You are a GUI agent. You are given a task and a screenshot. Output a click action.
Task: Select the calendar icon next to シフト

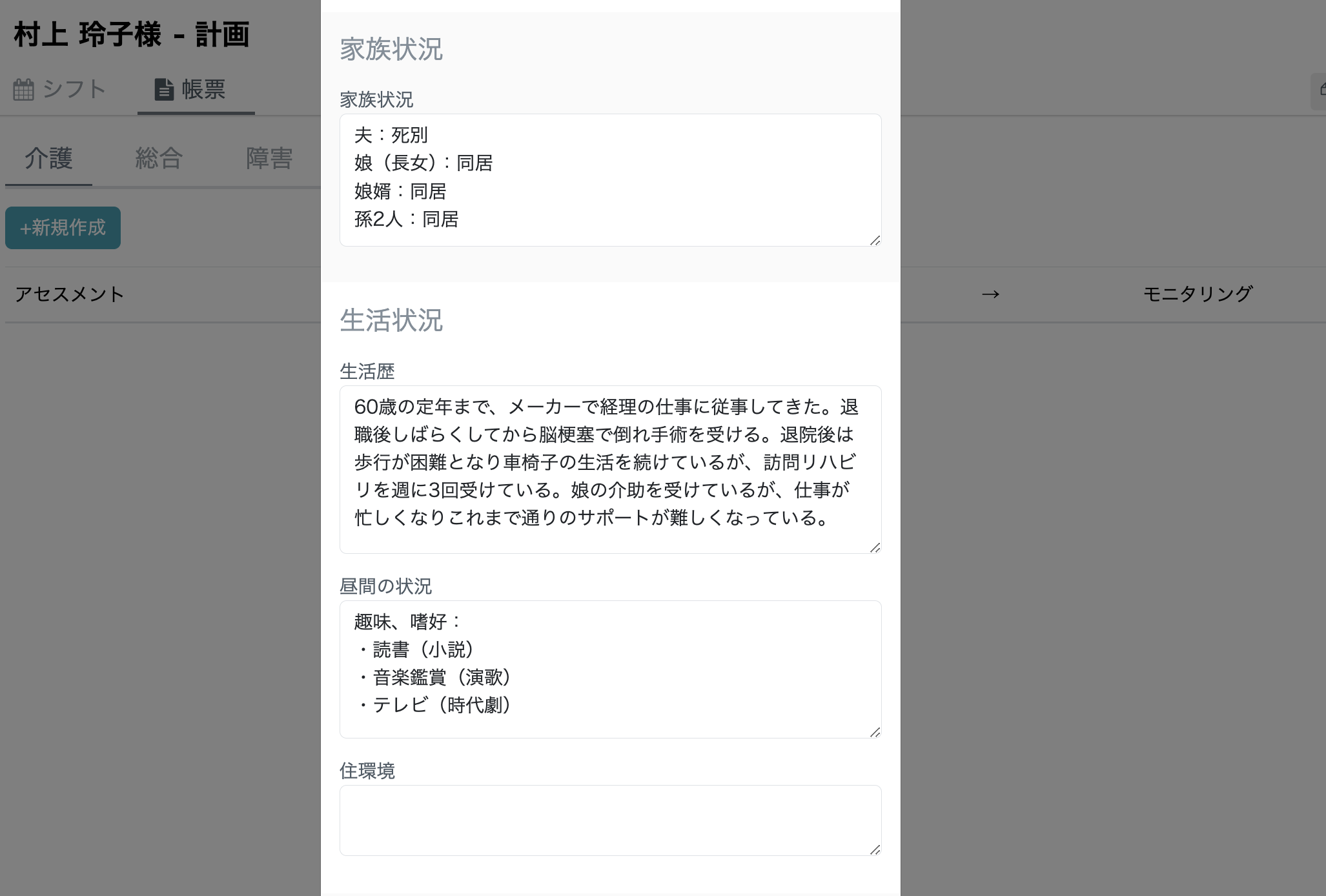point(23,89)
